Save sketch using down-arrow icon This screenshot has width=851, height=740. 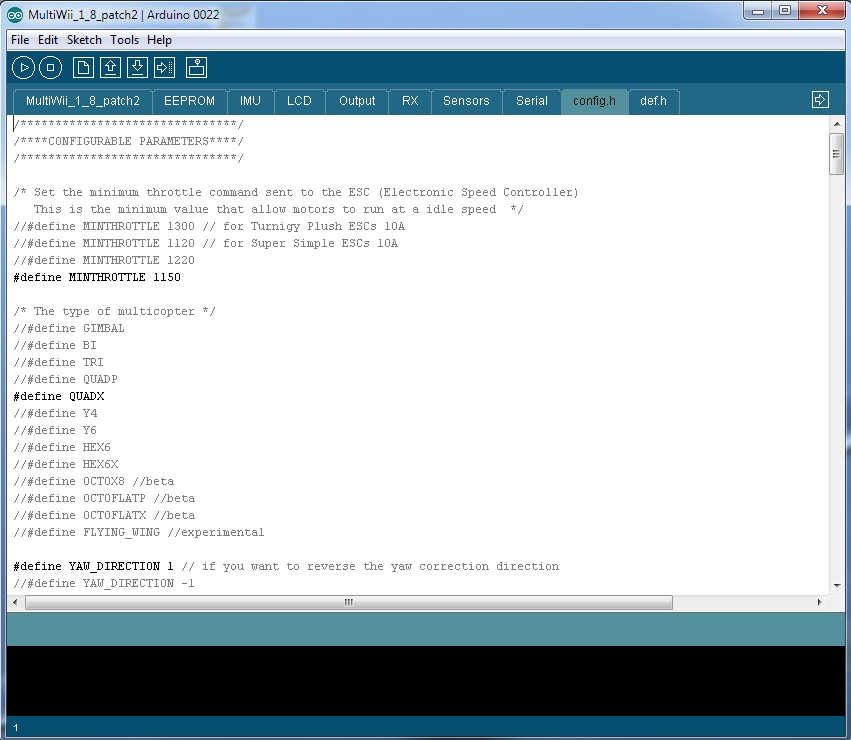(x=138, y=68)
